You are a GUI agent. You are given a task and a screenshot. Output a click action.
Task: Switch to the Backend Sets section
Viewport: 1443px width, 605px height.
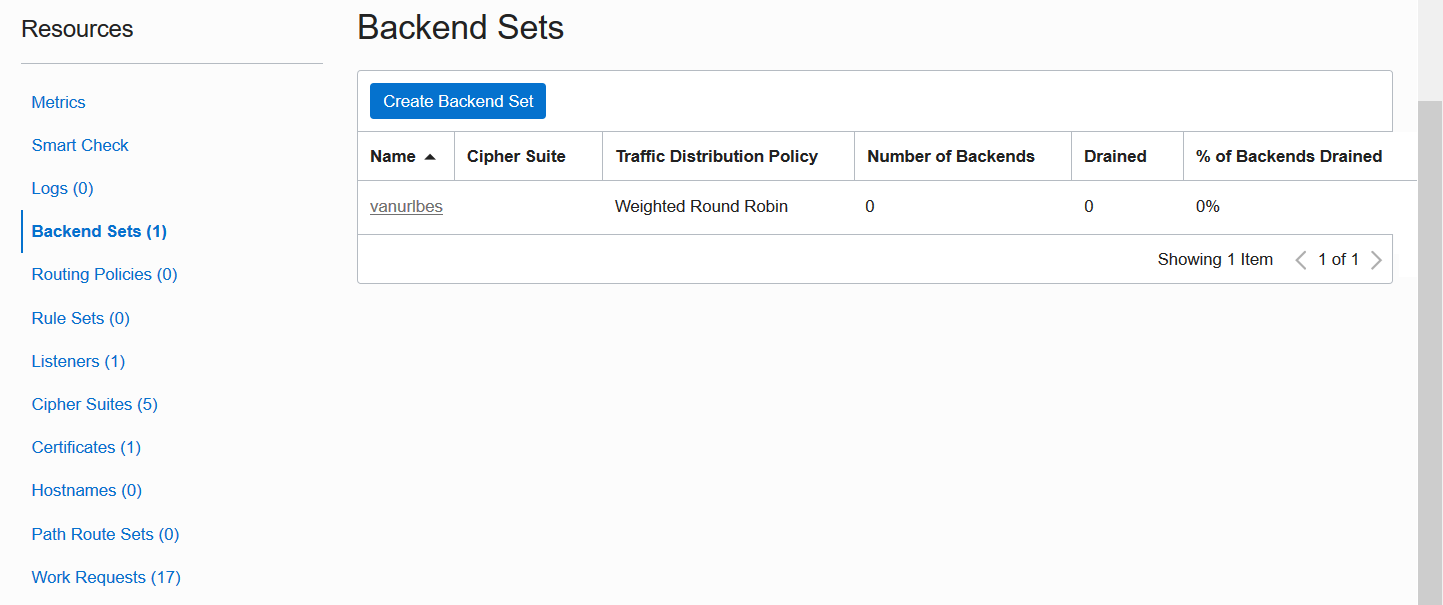[98, 231]
